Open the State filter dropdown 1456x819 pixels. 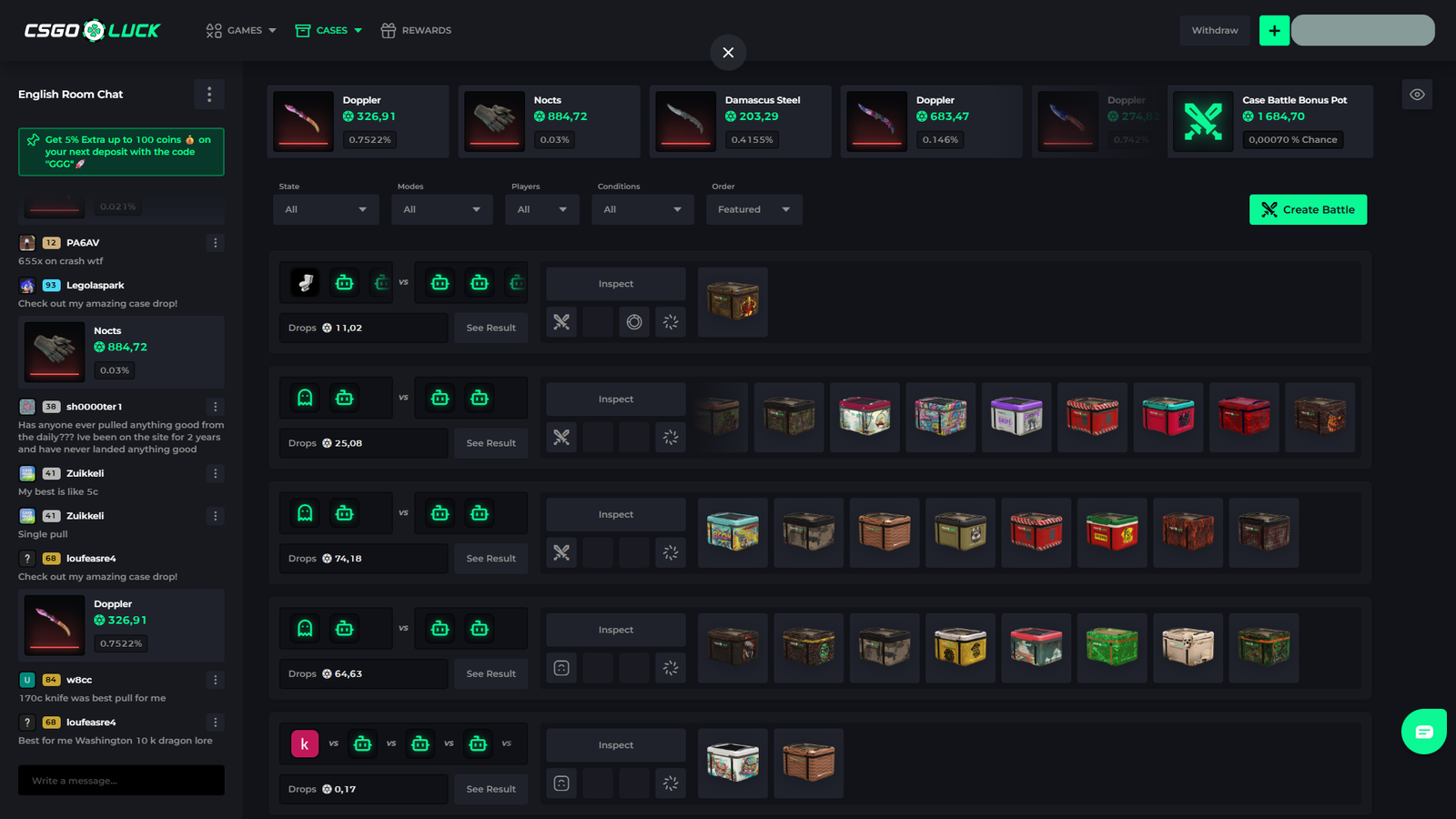(x=325, y=209)
